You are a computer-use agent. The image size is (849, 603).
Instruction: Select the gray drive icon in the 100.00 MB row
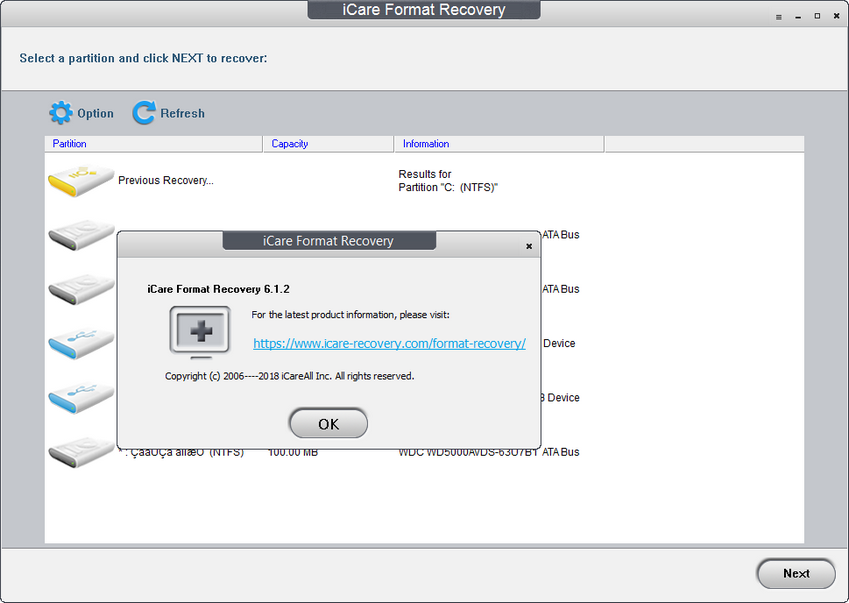[x=81, y=452]
